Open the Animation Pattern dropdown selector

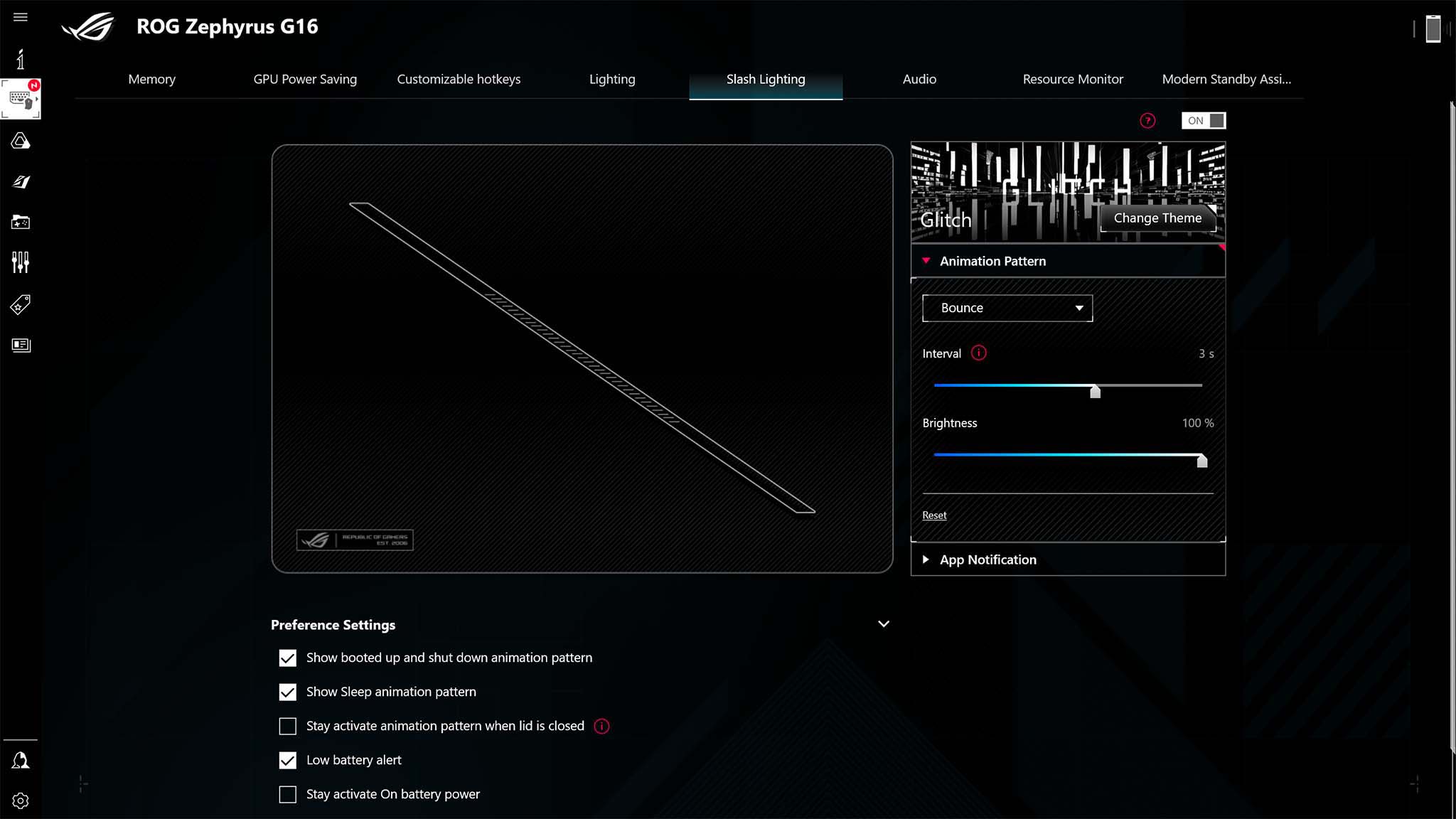(x=1007, y=307)
